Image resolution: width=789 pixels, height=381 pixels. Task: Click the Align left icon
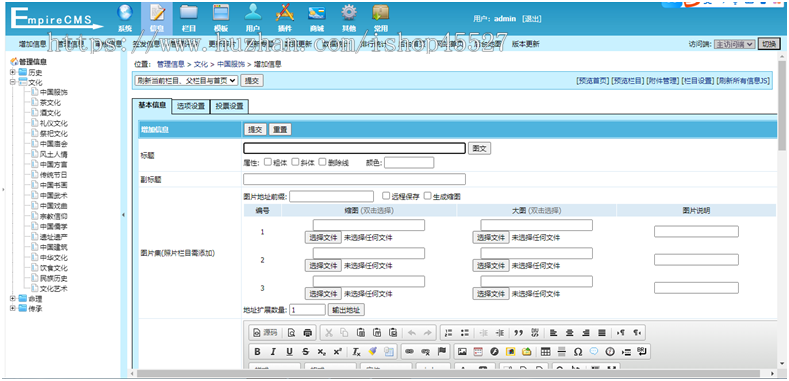coord(554,333)
